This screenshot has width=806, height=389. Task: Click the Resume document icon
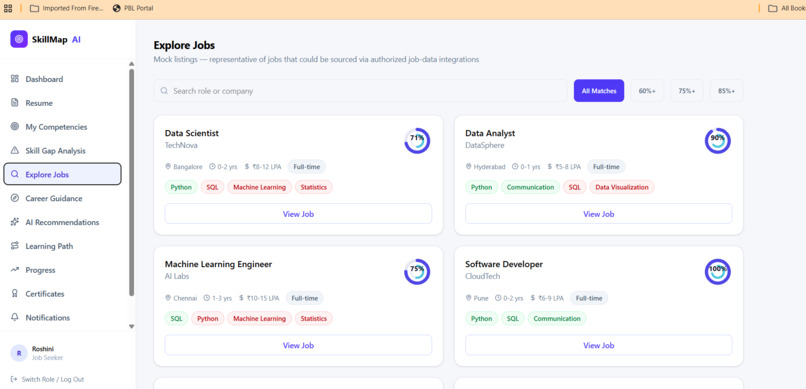[x=15, y=103]
